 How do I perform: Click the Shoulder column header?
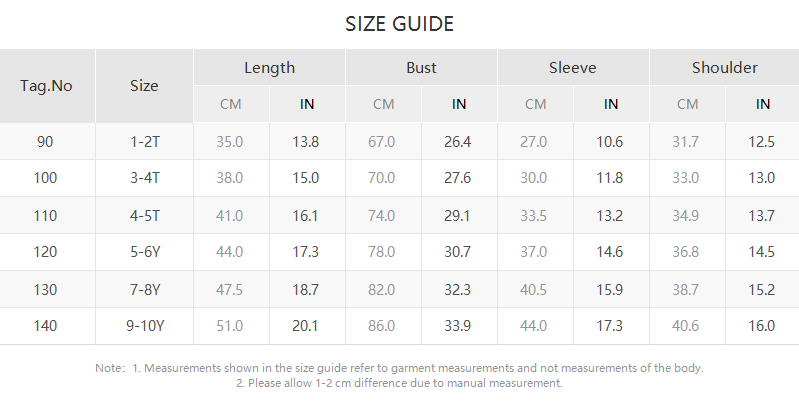tap(724, 68)
